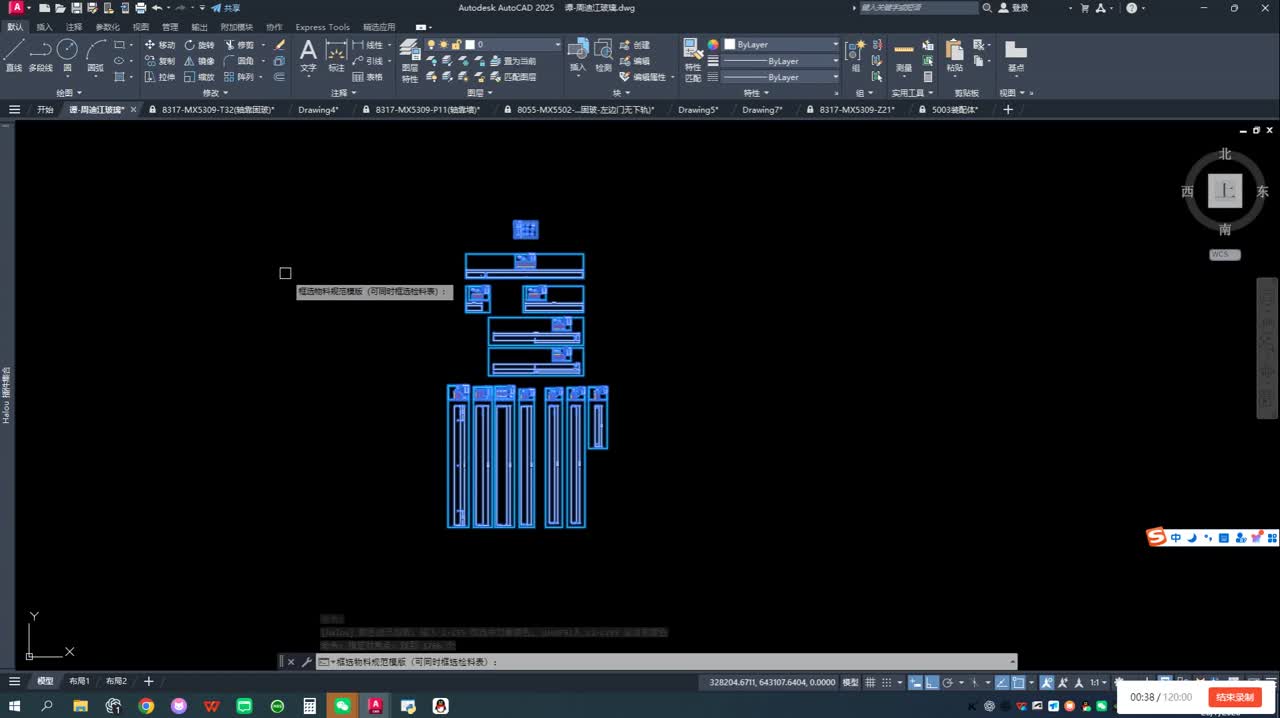Toggle object snap tracking in status bar
The image size is (1280, 718).
point(1002,682)
